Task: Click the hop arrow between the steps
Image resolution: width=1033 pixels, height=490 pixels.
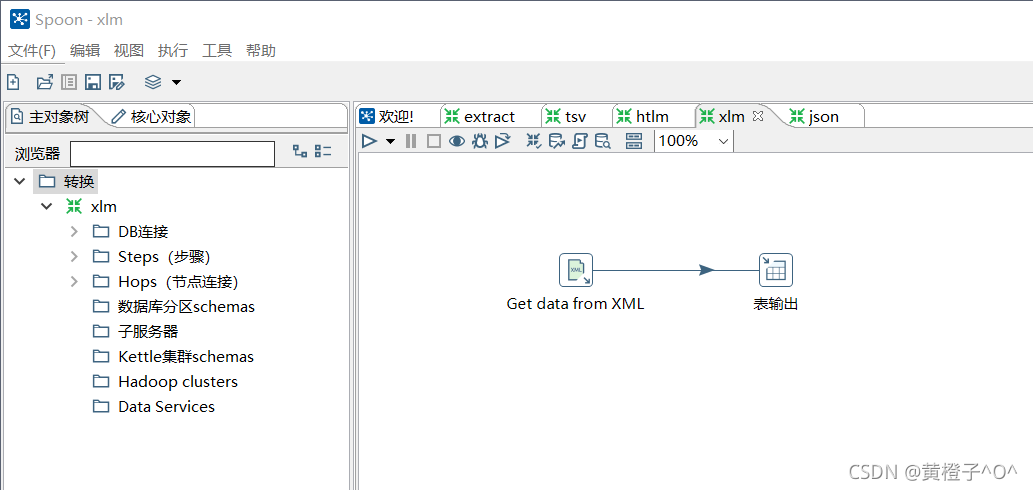Action: [x=706, y=270]
